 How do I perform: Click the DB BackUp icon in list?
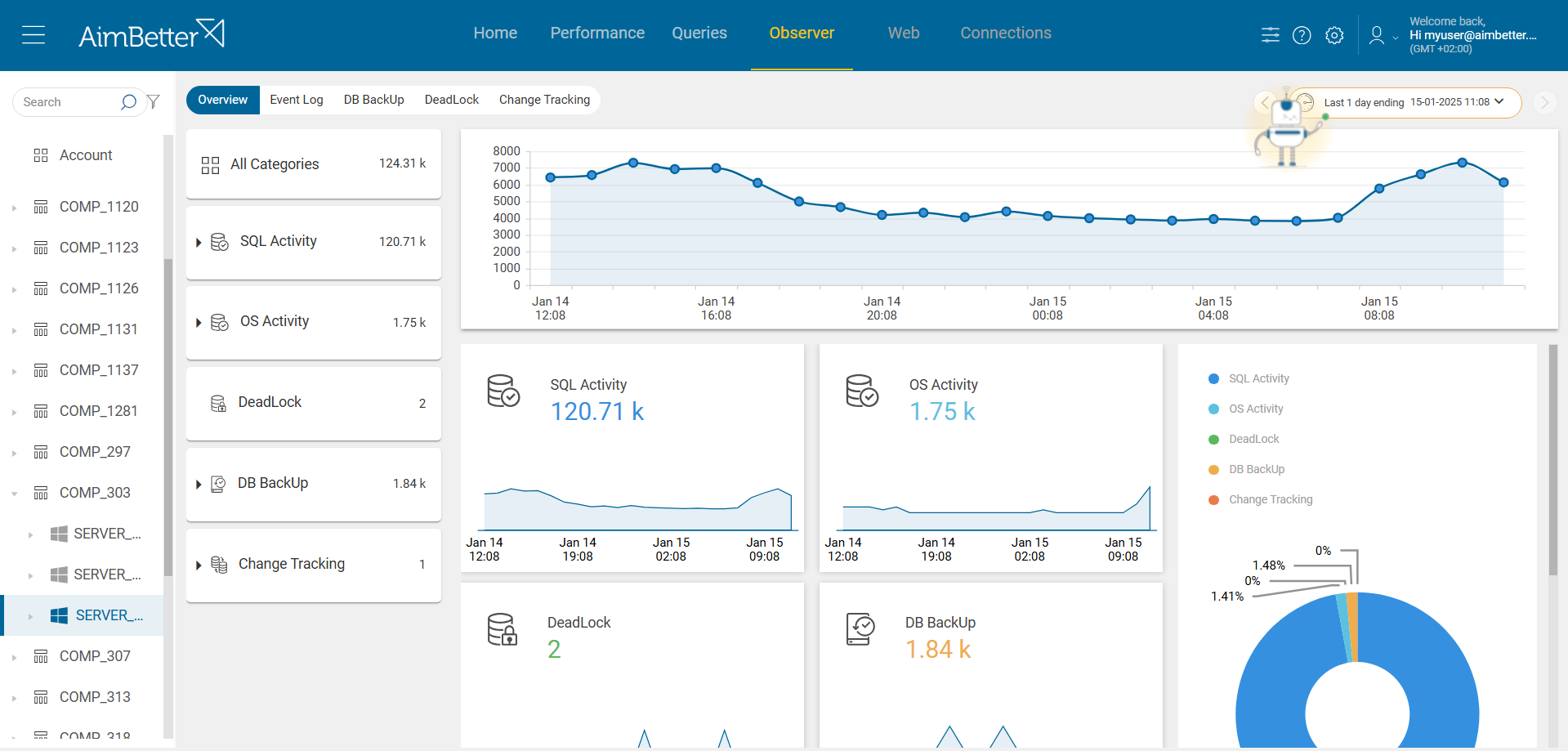218,484
